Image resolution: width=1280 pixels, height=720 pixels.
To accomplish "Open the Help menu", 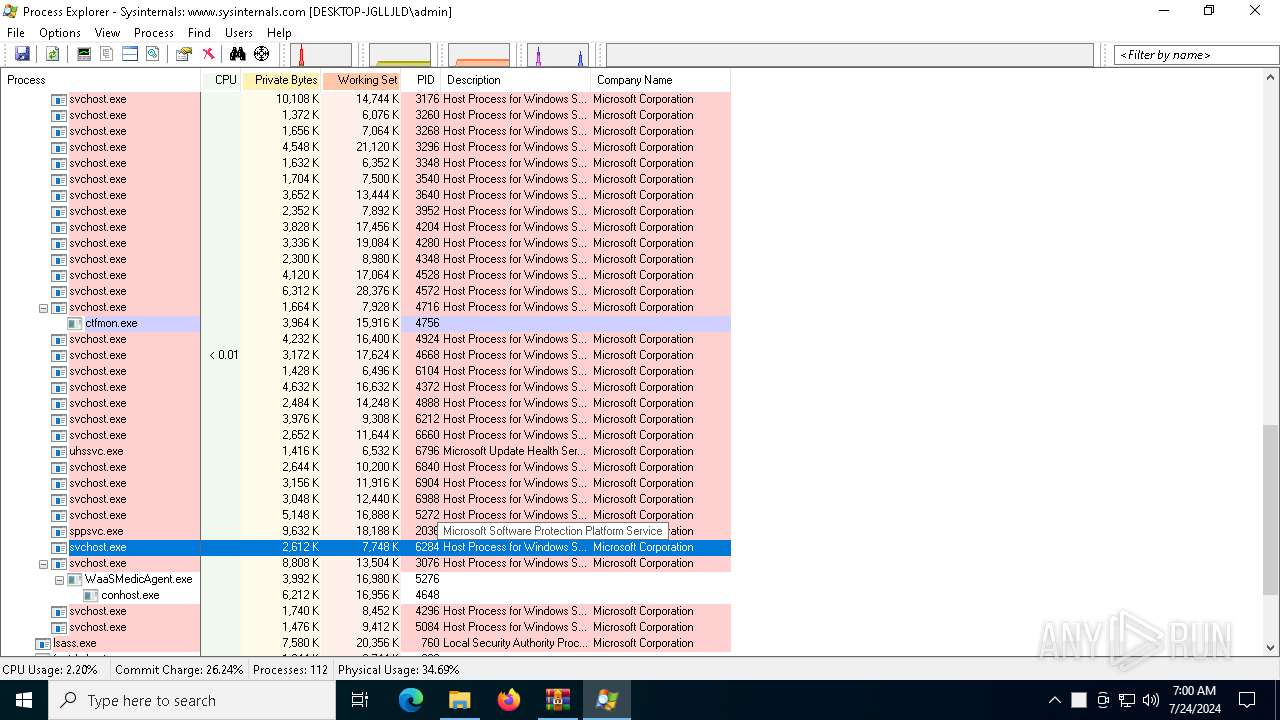I will (279, 33).
